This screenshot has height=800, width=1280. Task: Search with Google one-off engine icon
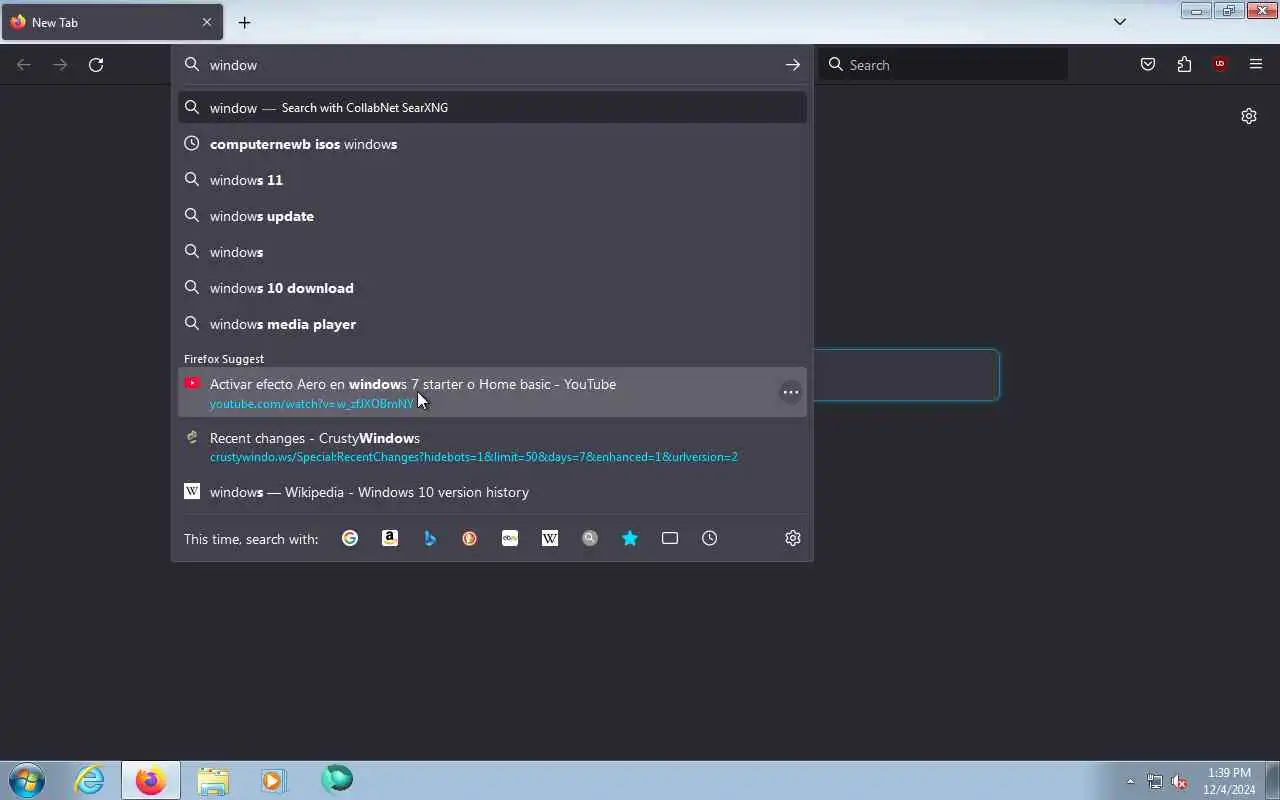pos(350,538)
